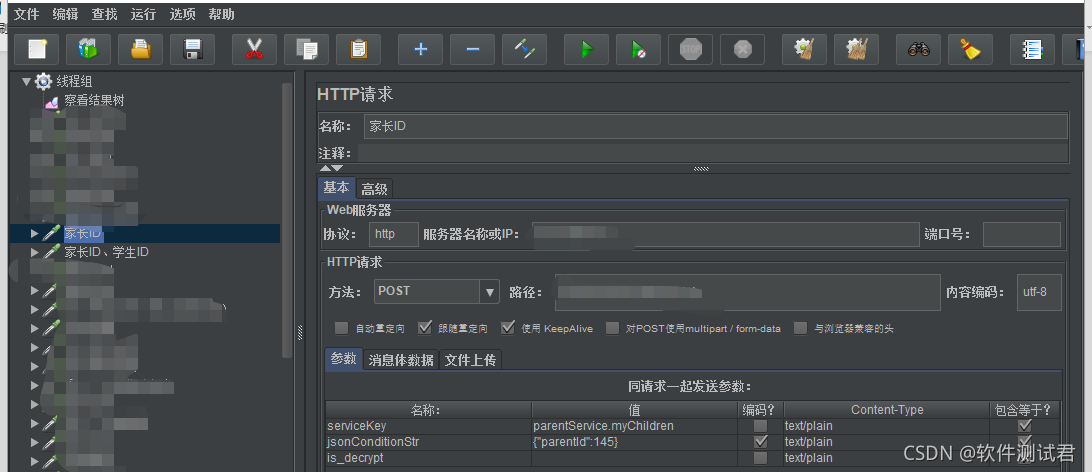Viewport: 1092px width, 472px height.
Task: Toggle the 自动重定向 checkbox
Action: (x=341, y=328)
